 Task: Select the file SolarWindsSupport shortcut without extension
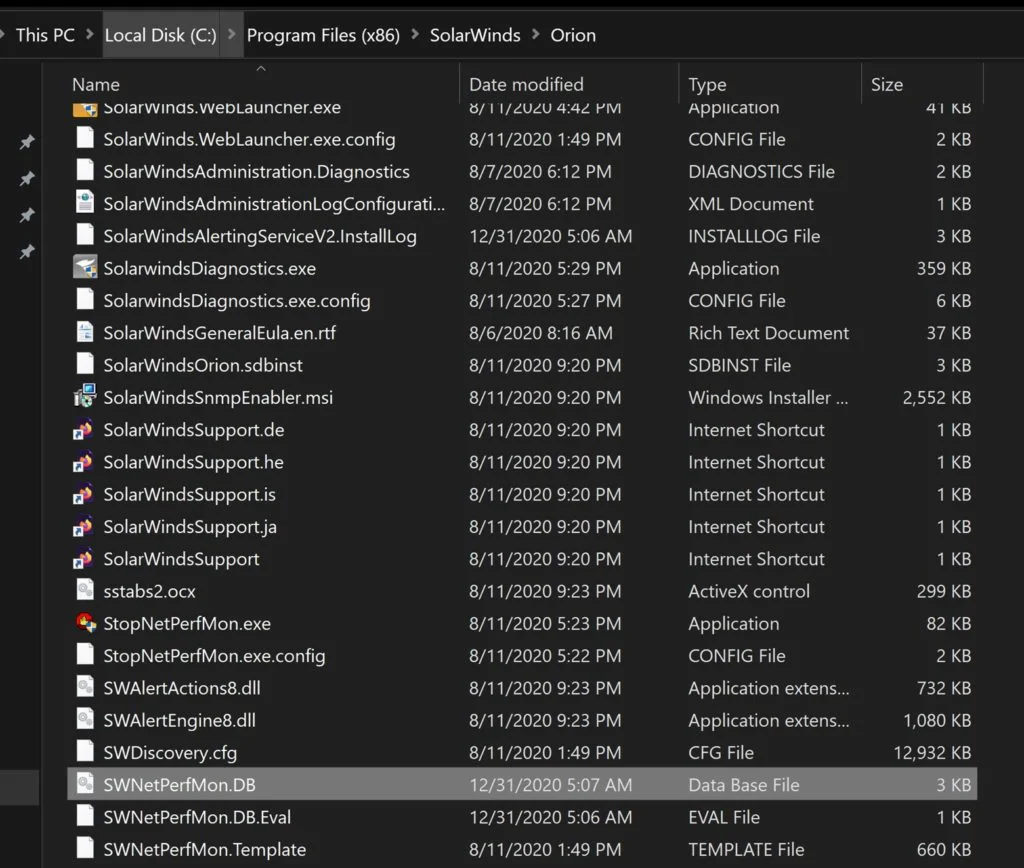tap(182, 560)
